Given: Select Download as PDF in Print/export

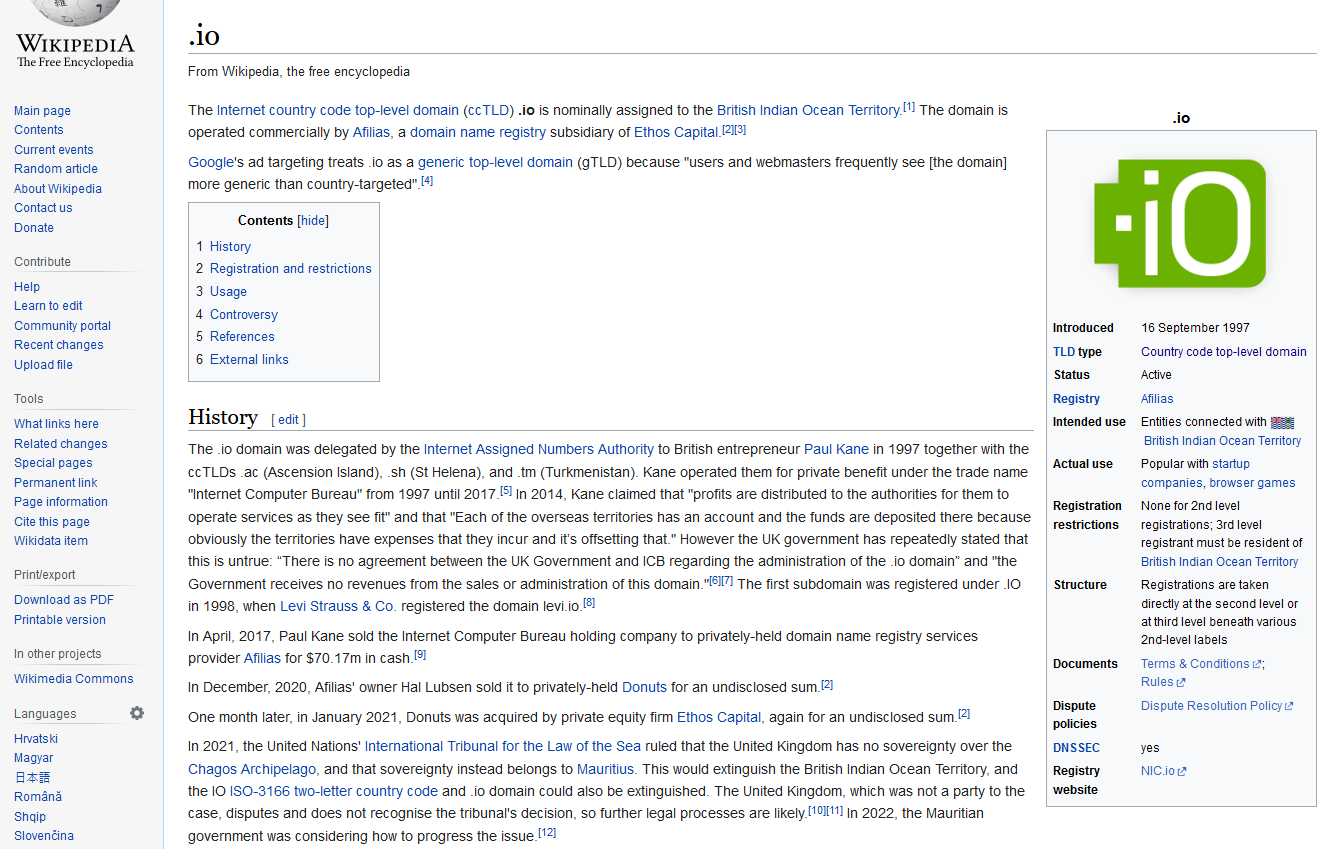Looking at the screenshot, I should pyautogui.click(x=64, y=600).
